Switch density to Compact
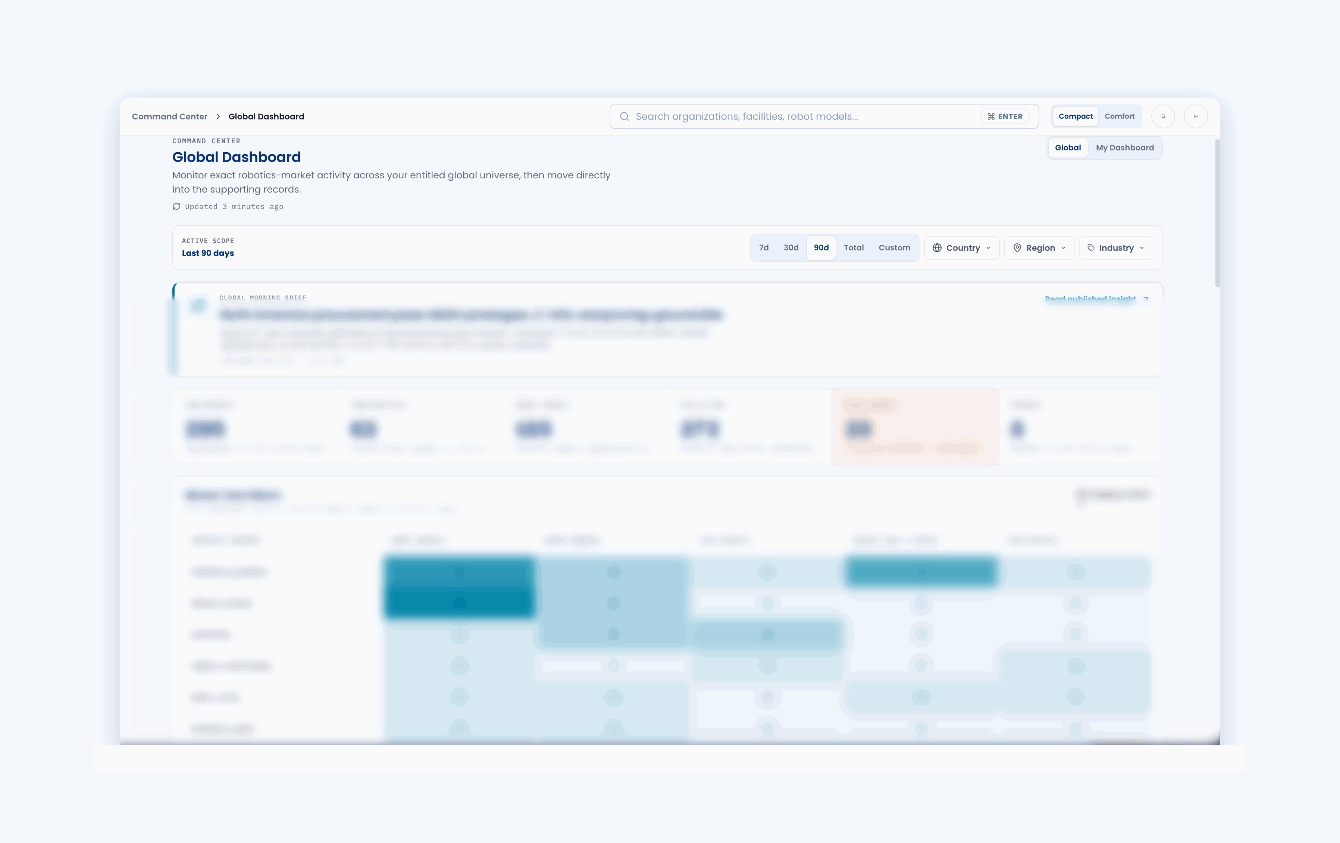 pos(1076,116)
